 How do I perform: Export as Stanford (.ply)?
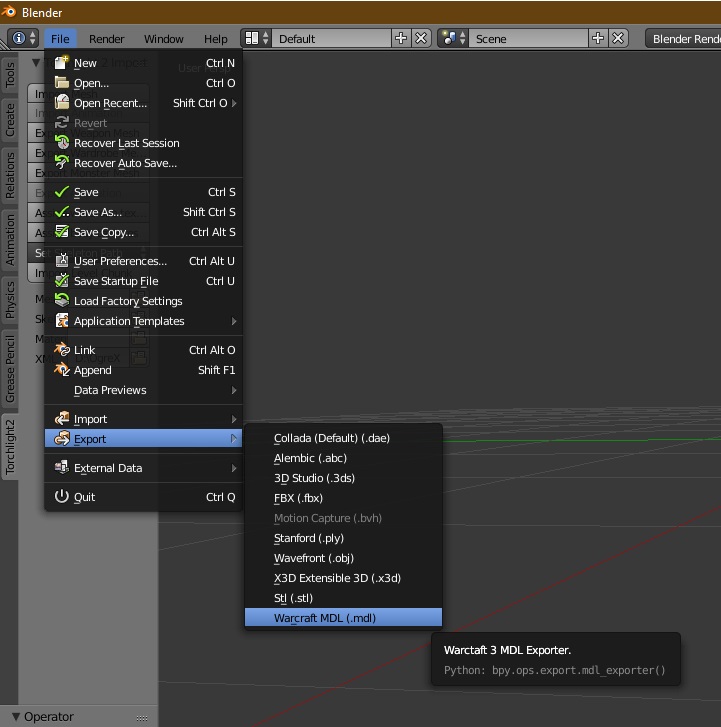point(343,538)
